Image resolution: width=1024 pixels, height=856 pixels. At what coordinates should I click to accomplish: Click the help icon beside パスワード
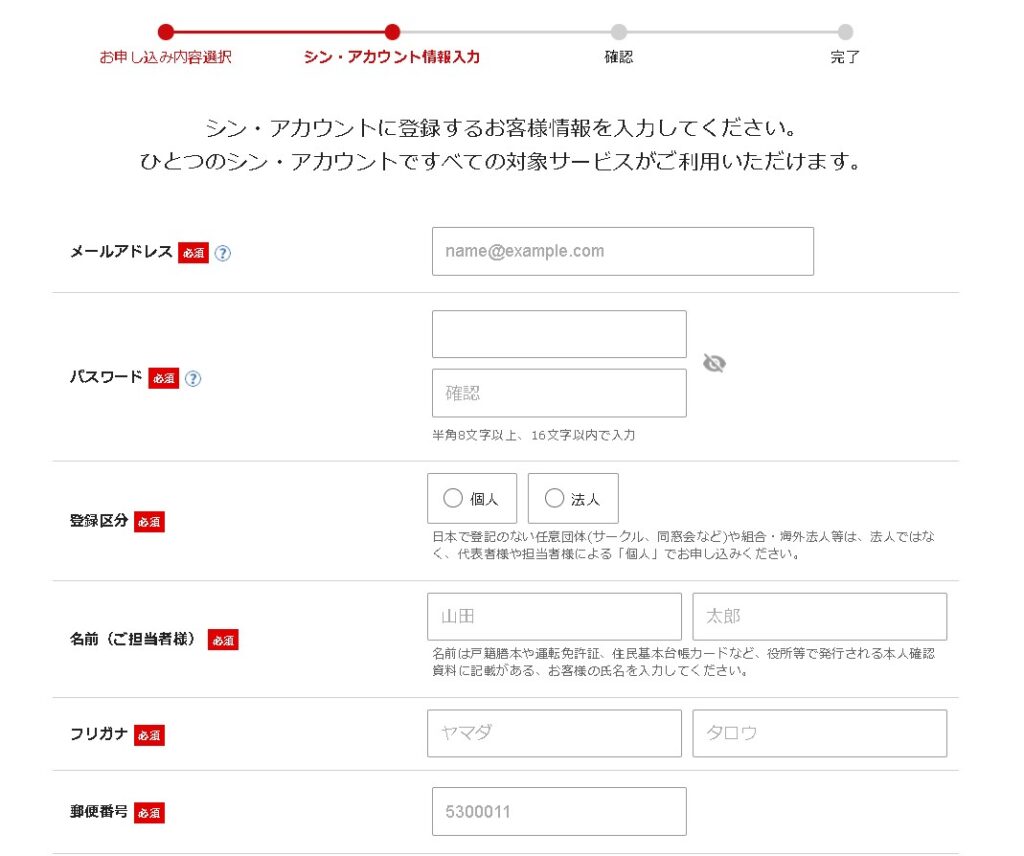point(193,379)
